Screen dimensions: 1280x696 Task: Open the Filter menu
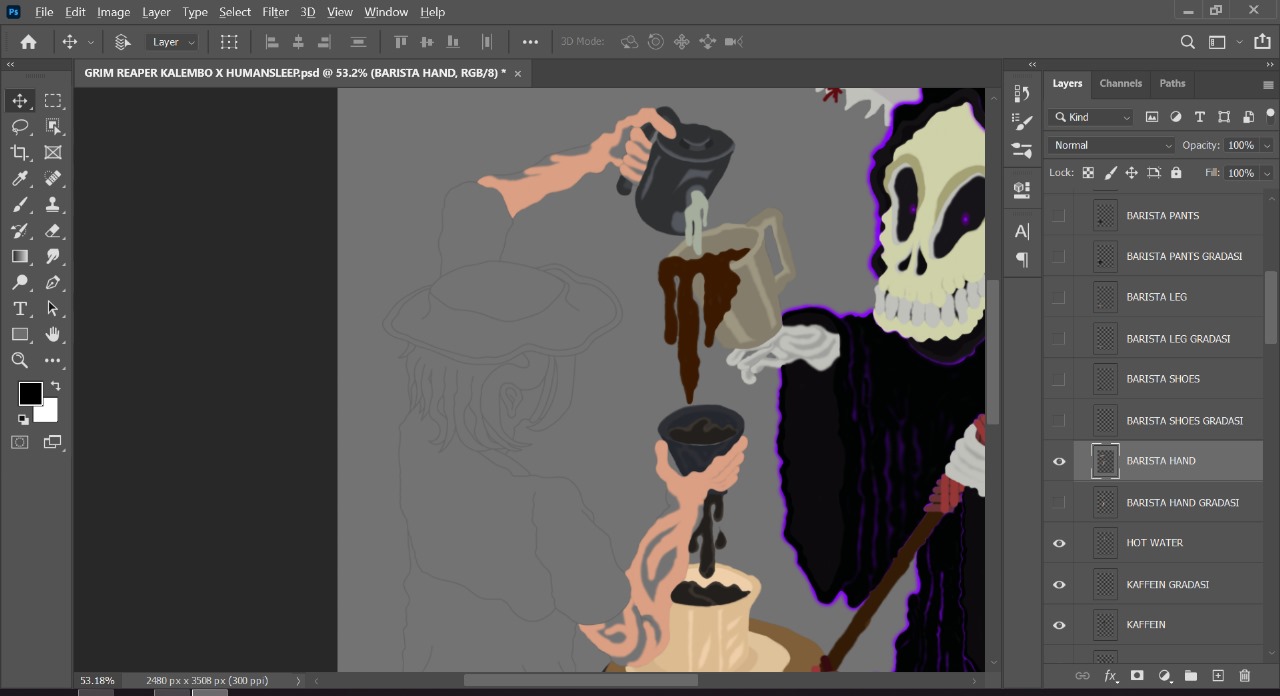click(275, 12)
